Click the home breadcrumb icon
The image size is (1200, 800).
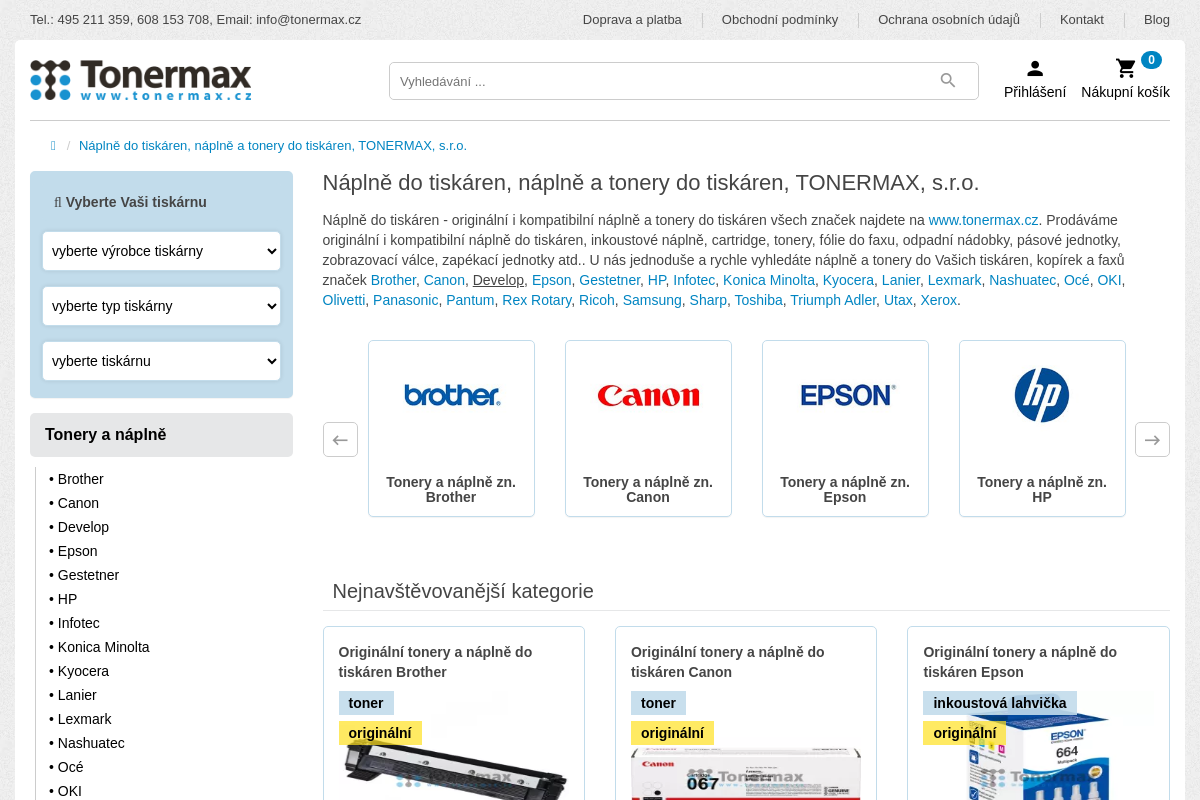point(53,146)
